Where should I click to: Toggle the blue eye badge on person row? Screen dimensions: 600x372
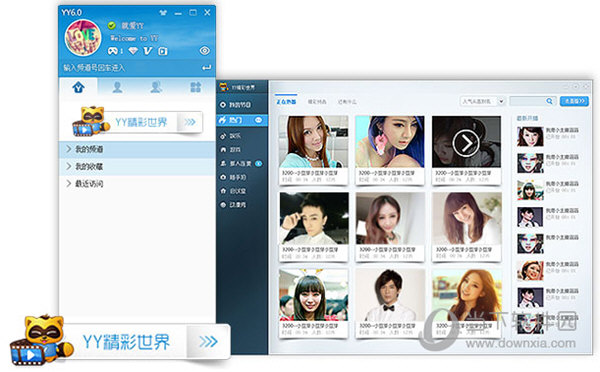pyautogui.click(x=259, y=163)
